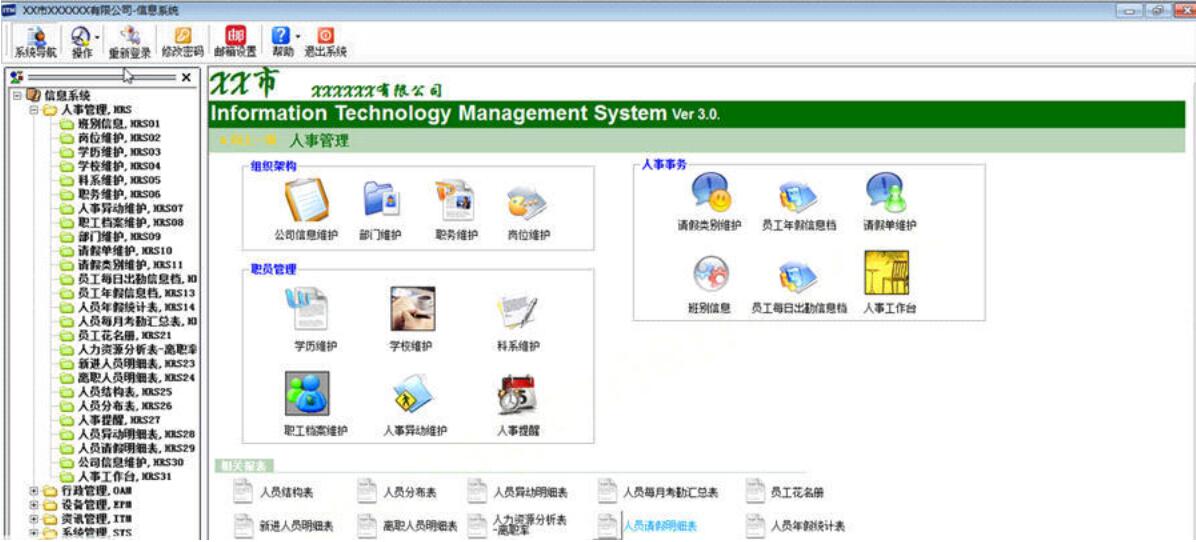Open the 请假类别维护 icon in 人事事务
The height and width of the screenshot is (542, 1196).
[x=711, y=192]
